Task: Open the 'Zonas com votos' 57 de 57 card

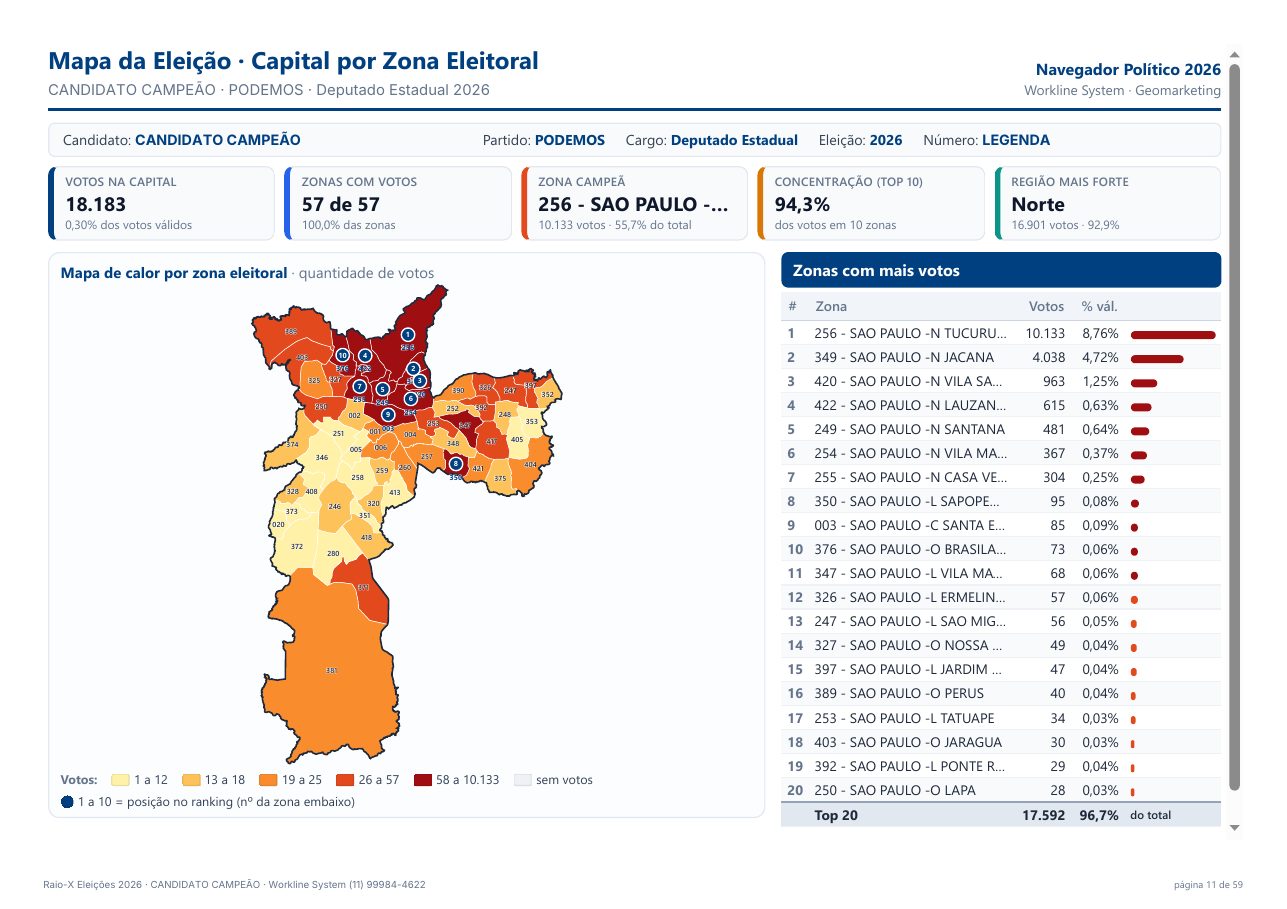Action: tap(398, 204)
